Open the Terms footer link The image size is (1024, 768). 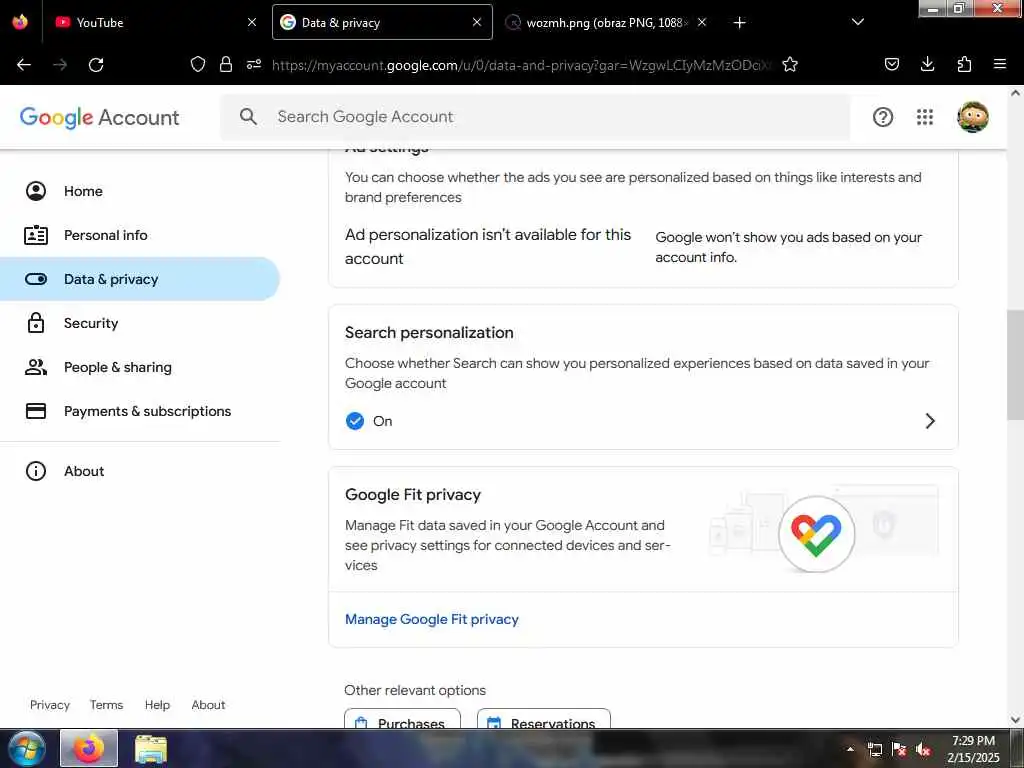click(x=106, y=705)
